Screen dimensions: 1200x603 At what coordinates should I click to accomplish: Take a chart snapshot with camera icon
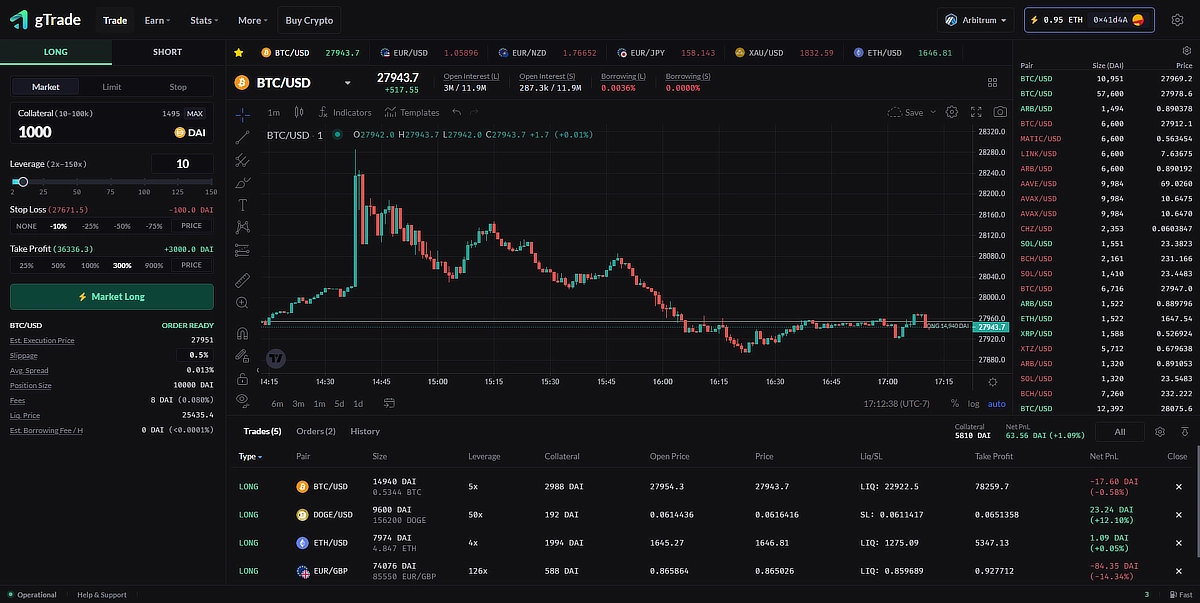coord(1000,113)
